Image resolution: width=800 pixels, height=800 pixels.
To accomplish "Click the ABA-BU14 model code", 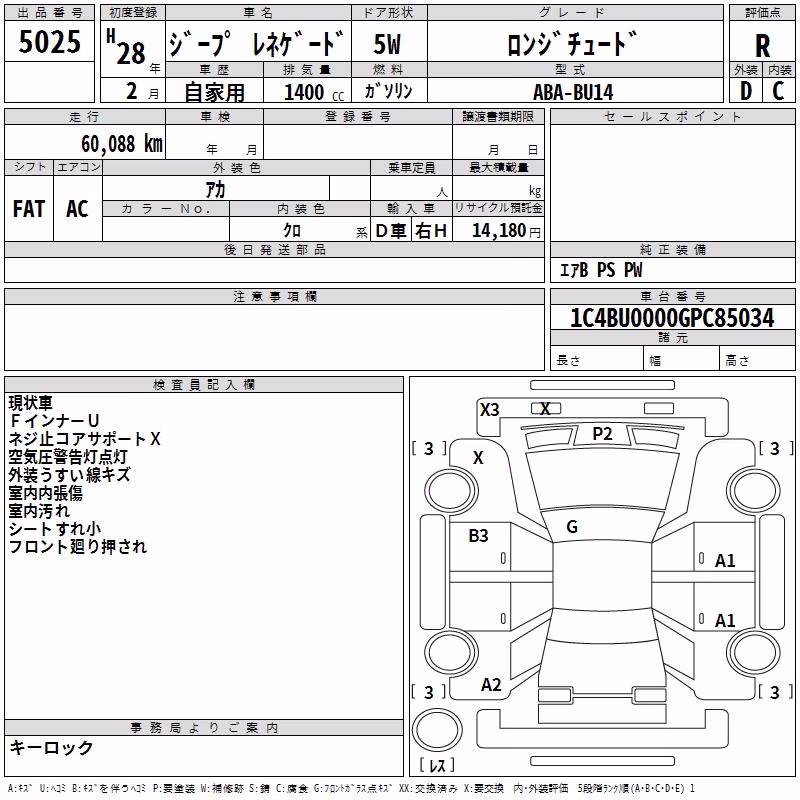I will (x=573, y=92).
